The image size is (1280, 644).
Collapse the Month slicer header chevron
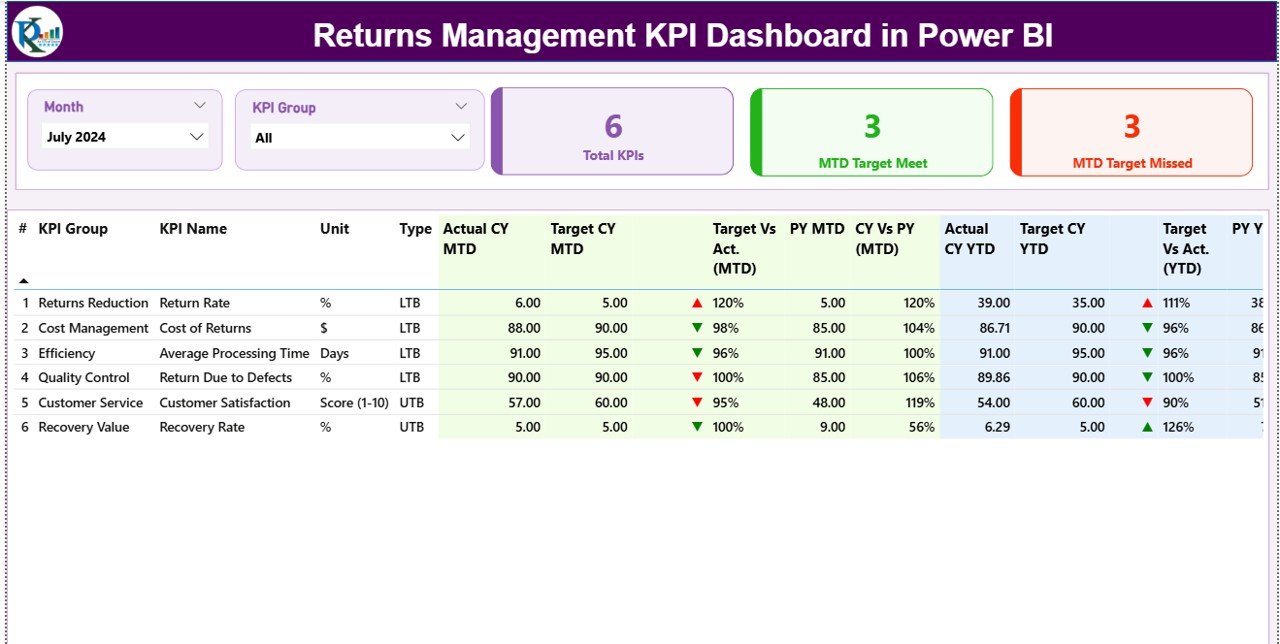pos(199,105)
